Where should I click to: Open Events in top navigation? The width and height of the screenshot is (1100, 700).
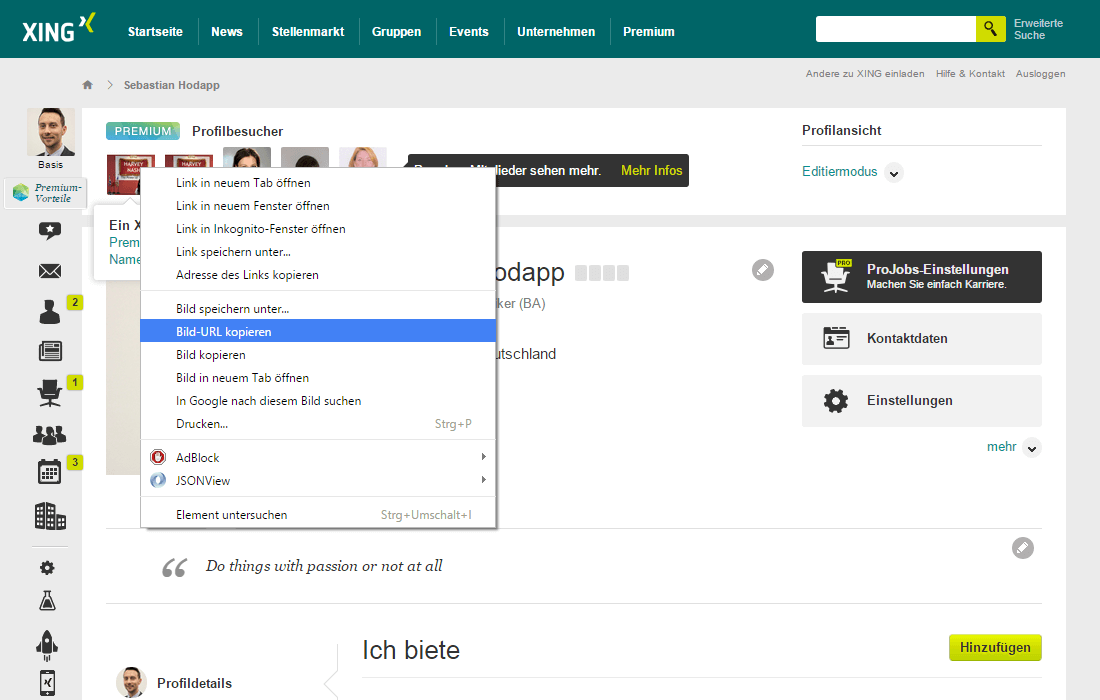coord(469,32)
